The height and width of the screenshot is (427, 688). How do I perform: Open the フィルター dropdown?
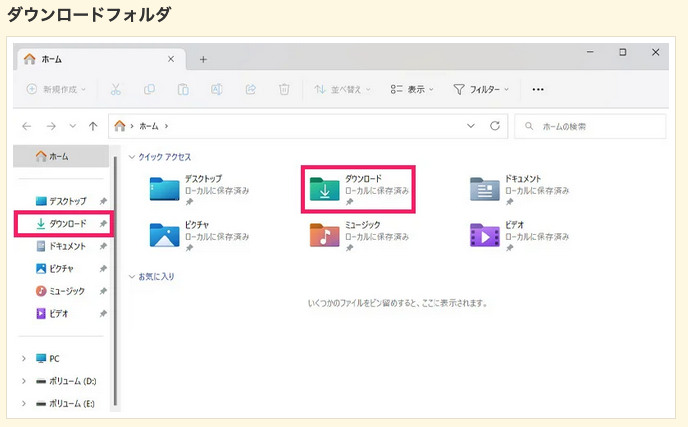481,90
